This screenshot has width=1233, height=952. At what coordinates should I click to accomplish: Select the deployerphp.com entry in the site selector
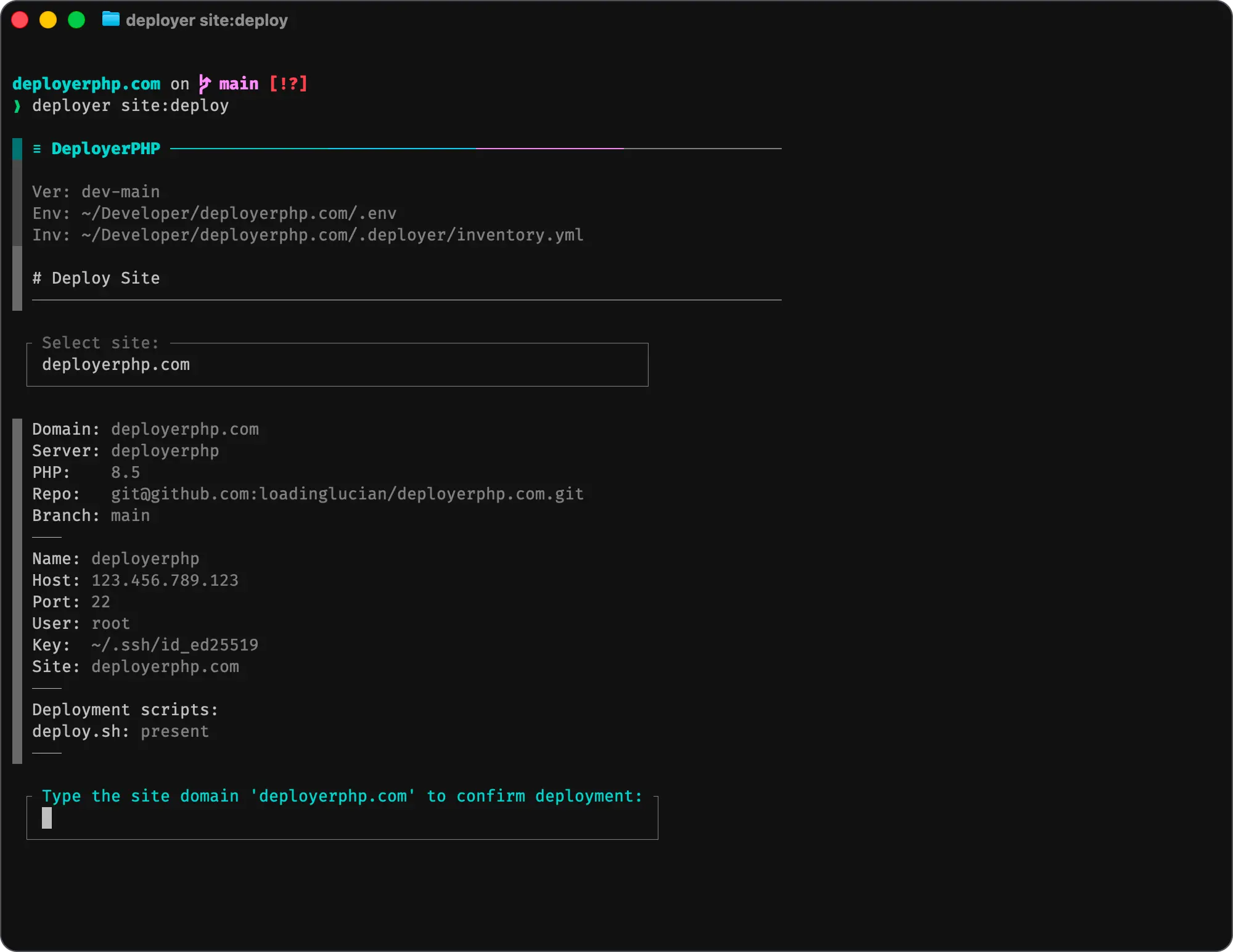[x=117, y=364]
